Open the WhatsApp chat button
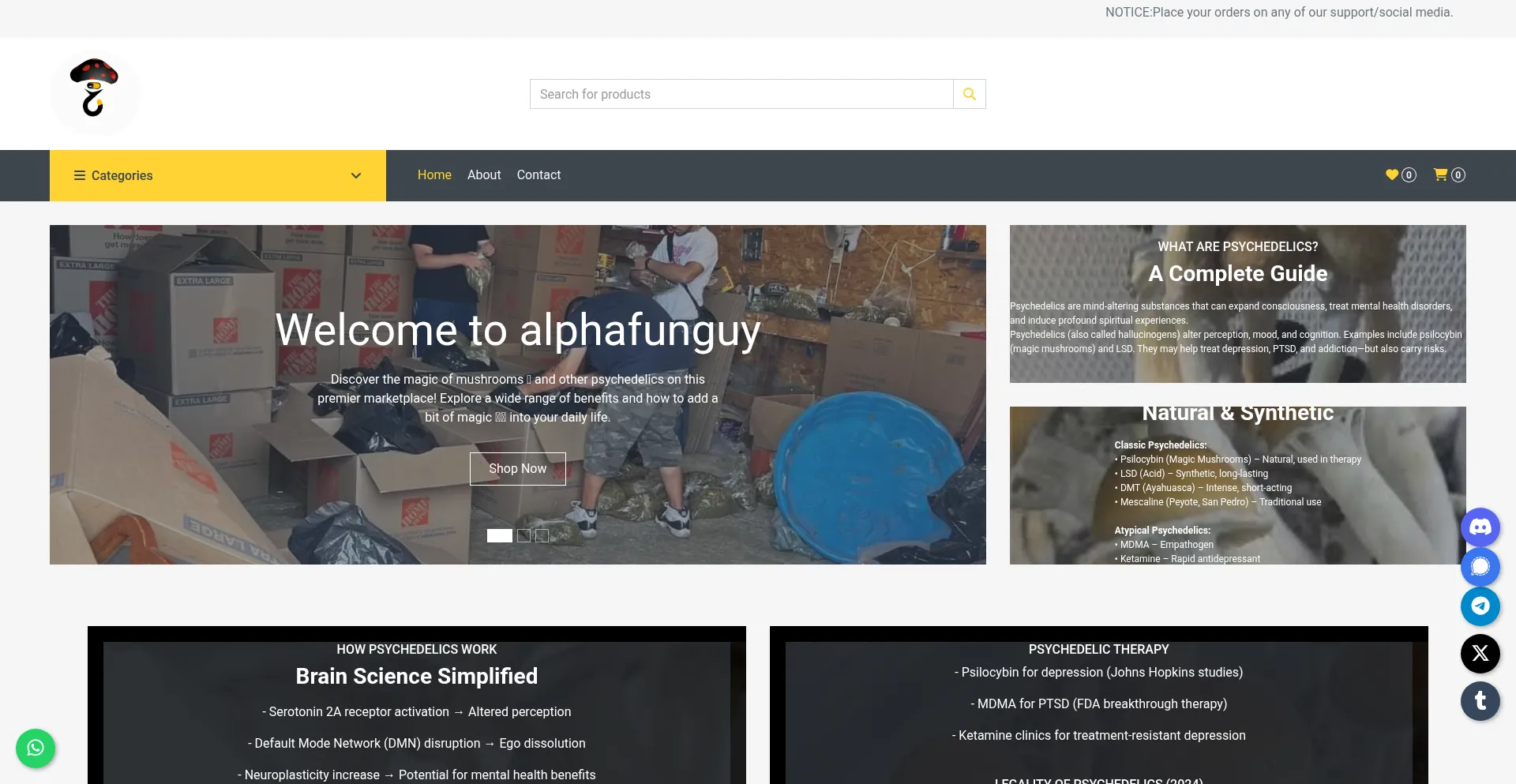Viewport: 1516px width, 784px height. [36, 748]
